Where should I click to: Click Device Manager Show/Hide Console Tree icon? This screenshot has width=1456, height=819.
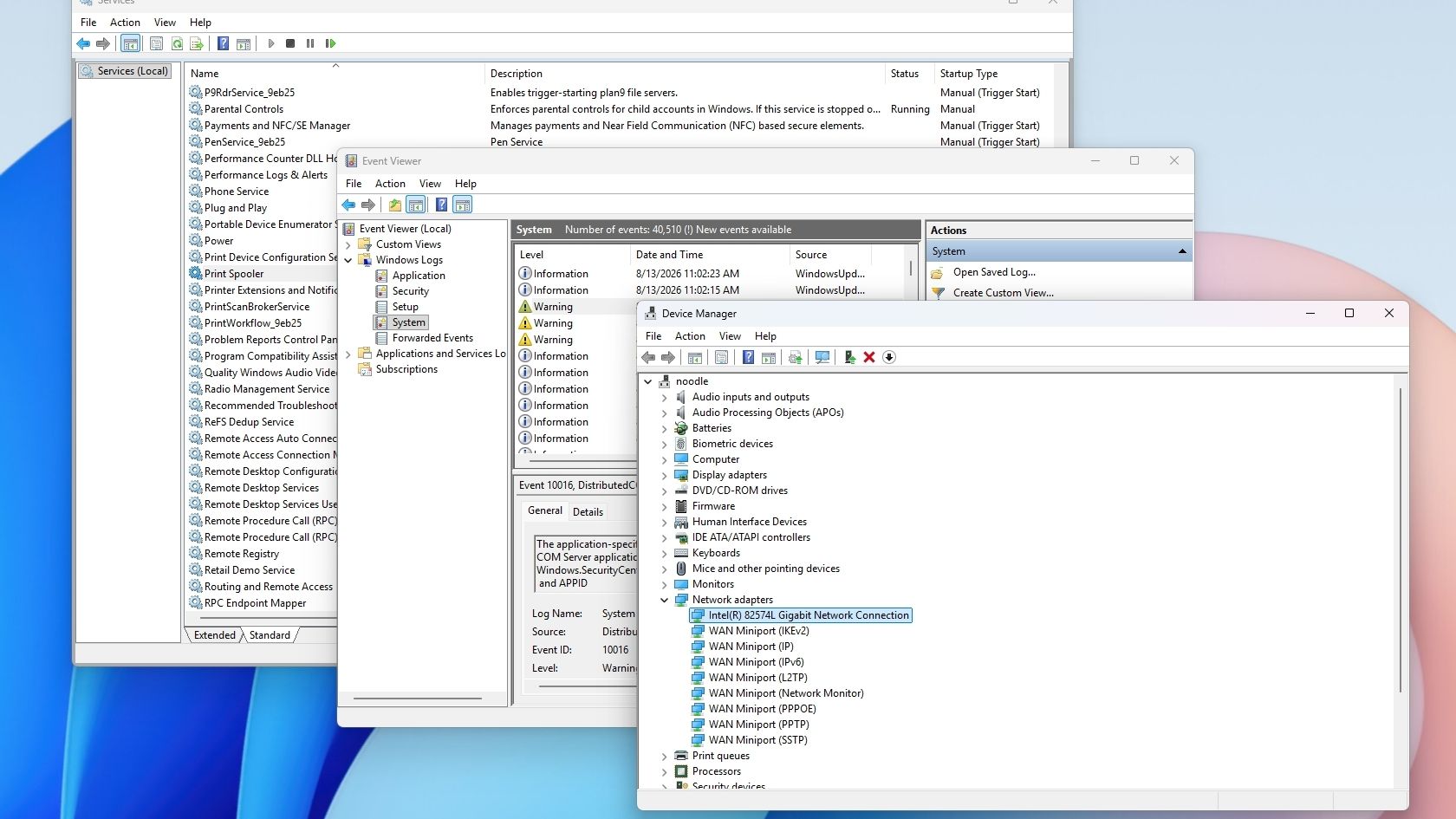click(x=695, y=357)
